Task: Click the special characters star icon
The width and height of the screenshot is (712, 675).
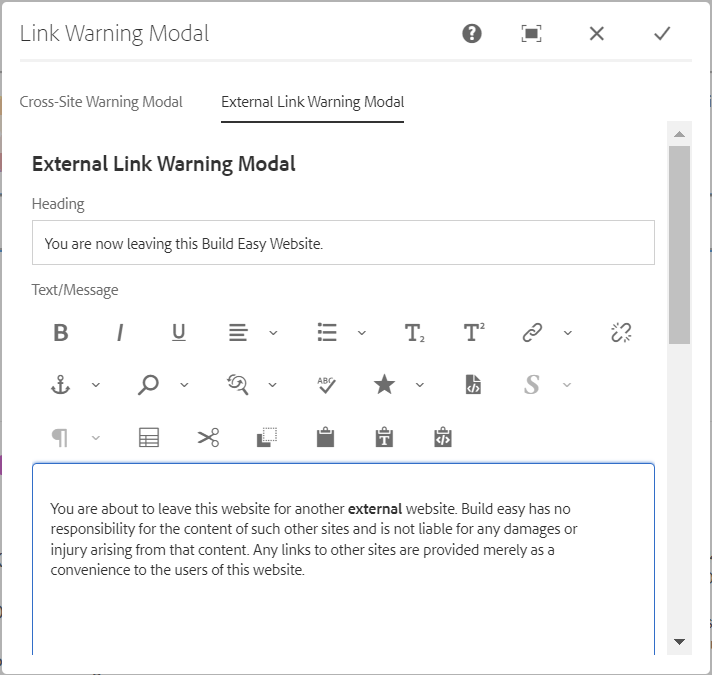Action: tap(384, 384)
